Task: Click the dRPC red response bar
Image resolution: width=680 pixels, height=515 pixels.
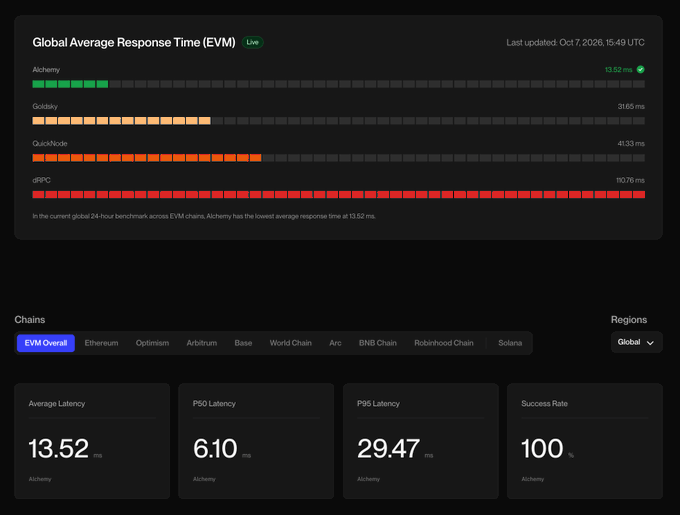Action: pyautogui.click(x=338, y=195)
